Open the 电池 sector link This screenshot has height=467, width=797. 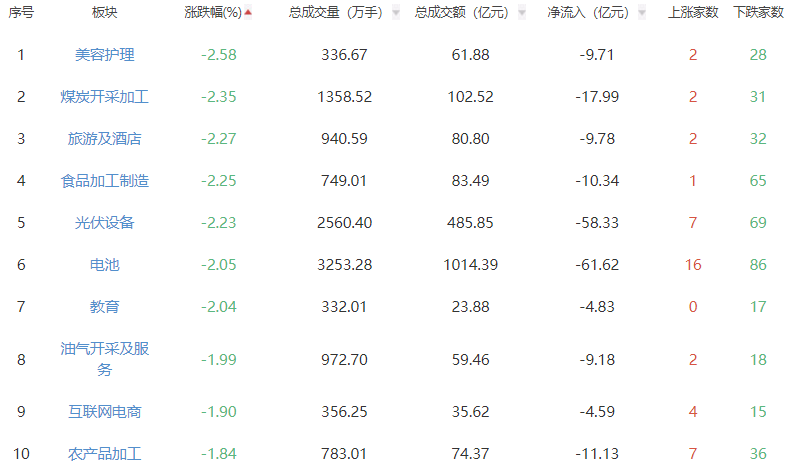coord(104,265)
